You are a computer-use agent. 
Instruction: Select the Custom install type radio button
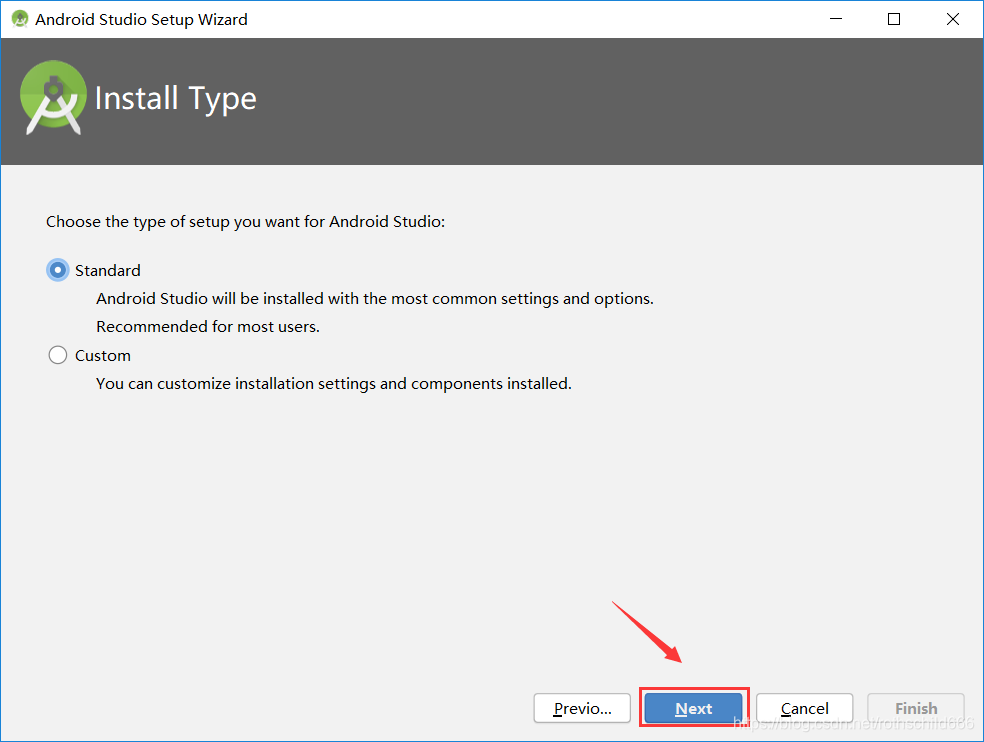pos(58,355)
